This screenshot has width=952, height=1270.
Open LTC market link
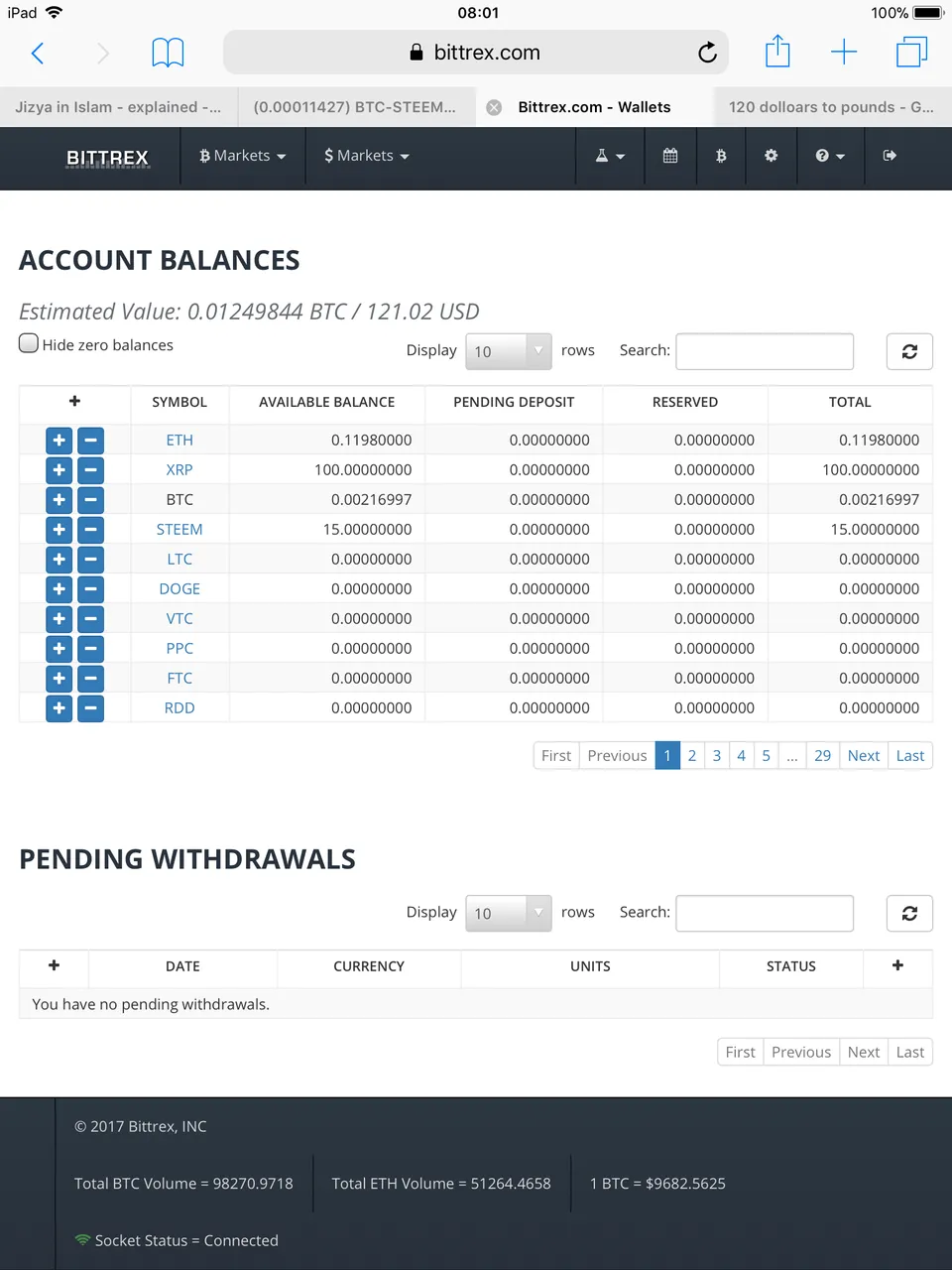[x=179, y=560]
